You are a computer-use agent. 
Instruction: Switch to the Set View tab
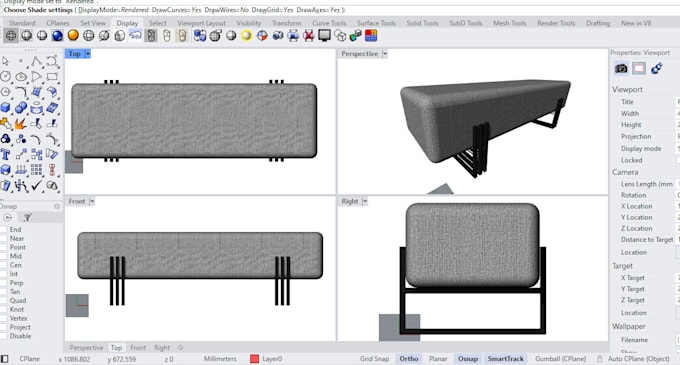tap(93, 23)
